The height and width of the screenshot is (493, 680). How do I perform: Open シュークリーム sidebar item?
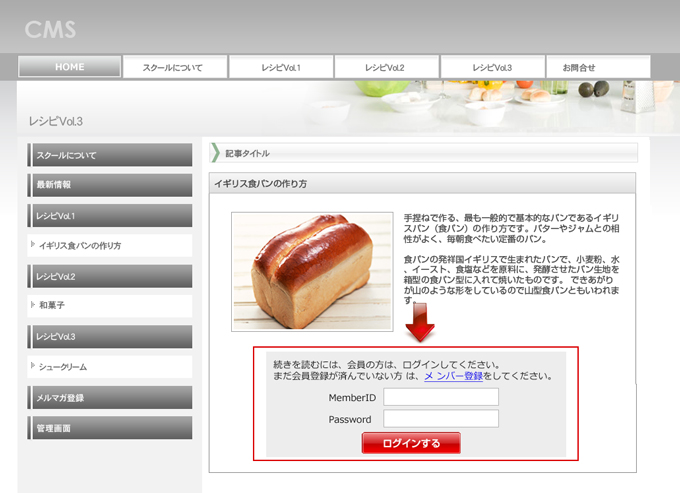pyautogui.click(x=110, y=367)
